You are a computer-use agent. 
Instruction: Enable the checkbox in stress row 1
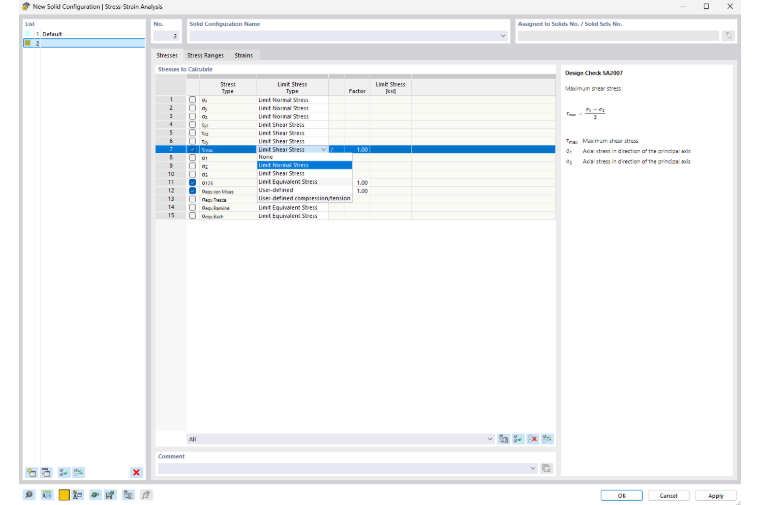192,100
